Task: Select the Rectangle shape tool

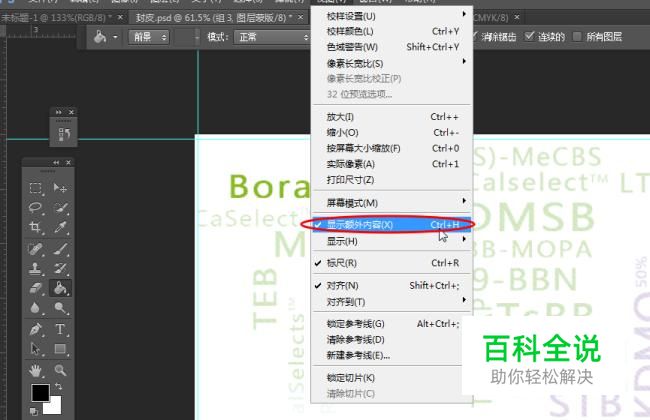Action: click(60, 349)
